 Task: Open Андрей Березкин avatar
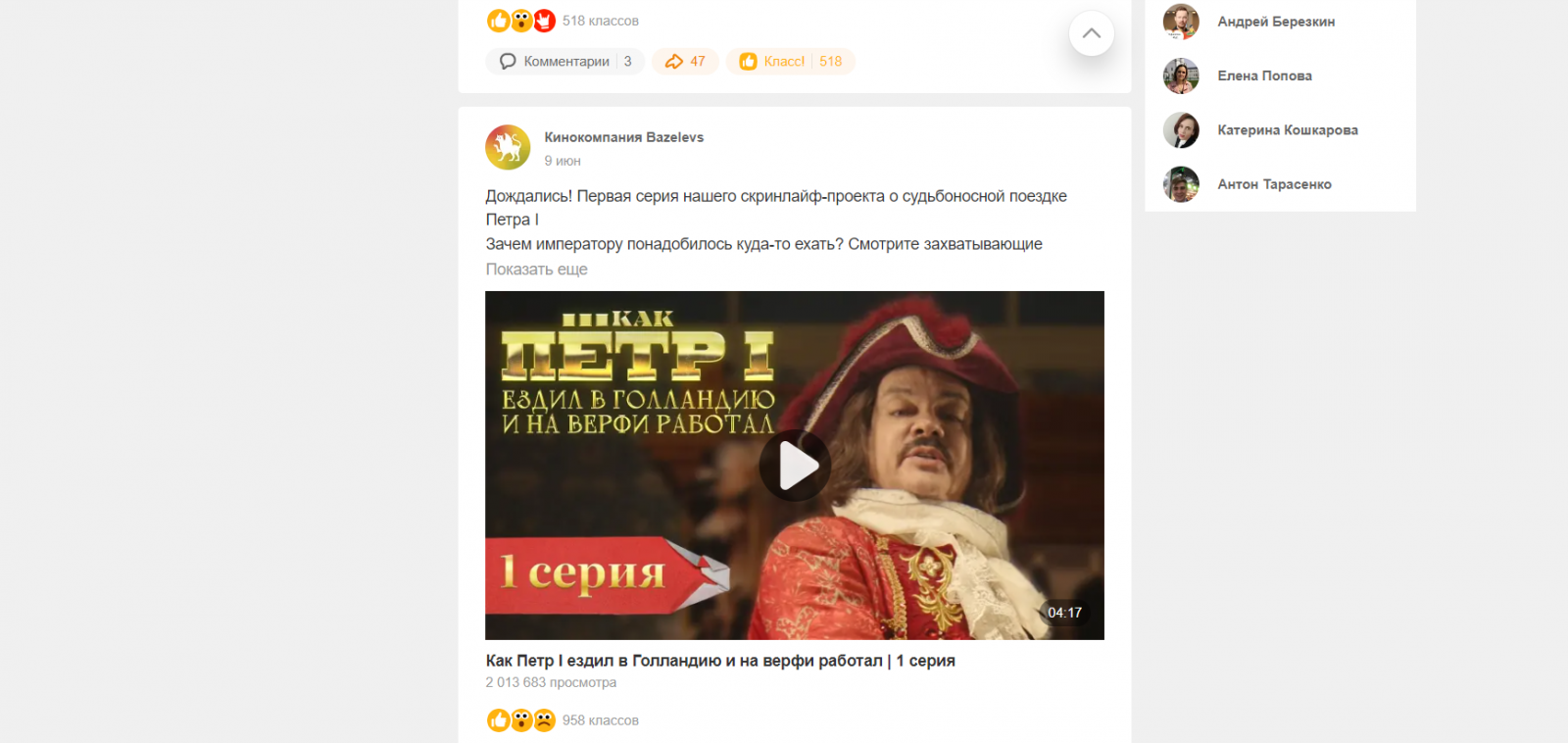point(1181,22)
